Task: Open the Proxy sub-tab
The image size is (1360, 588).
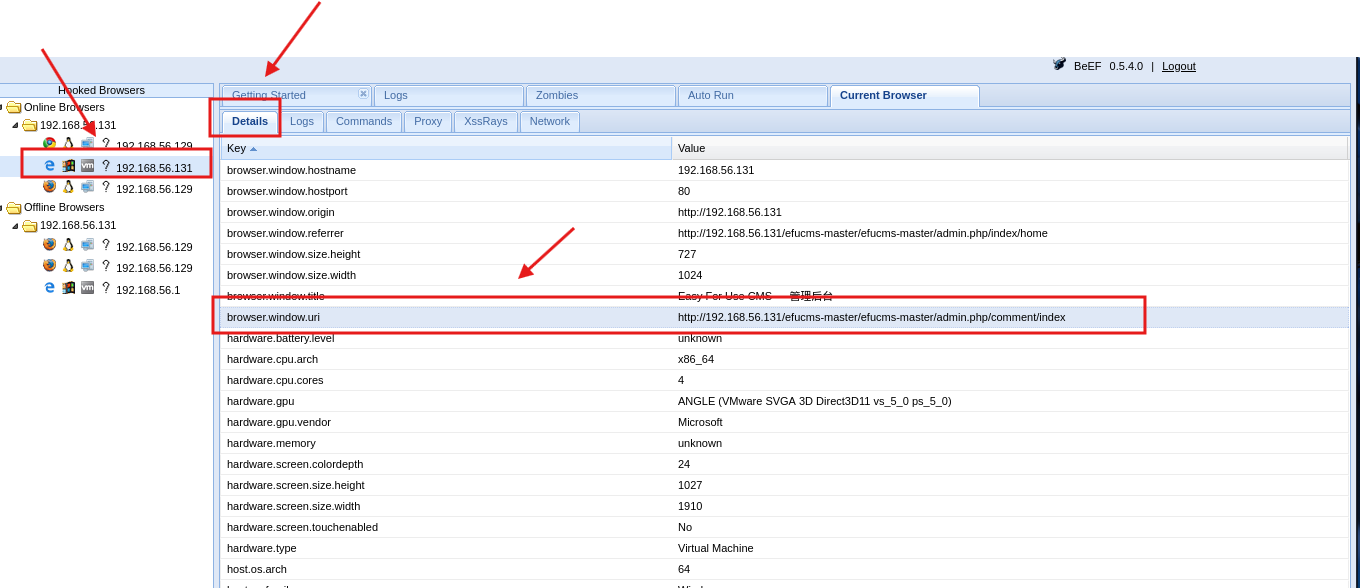Action: [x=428, y=121]
